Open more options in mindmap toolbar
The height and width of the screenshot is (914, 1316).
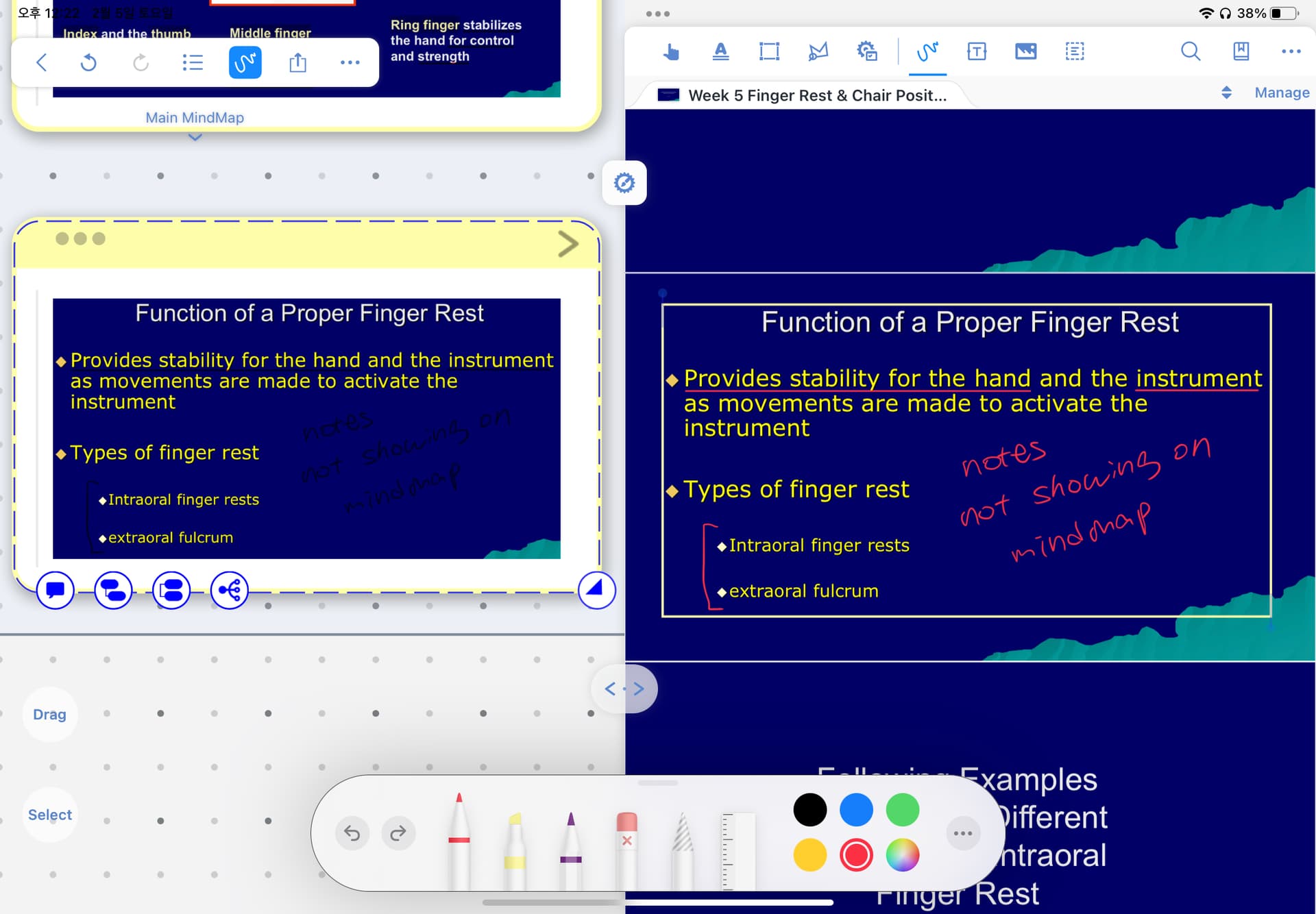[x=350, y=63]
